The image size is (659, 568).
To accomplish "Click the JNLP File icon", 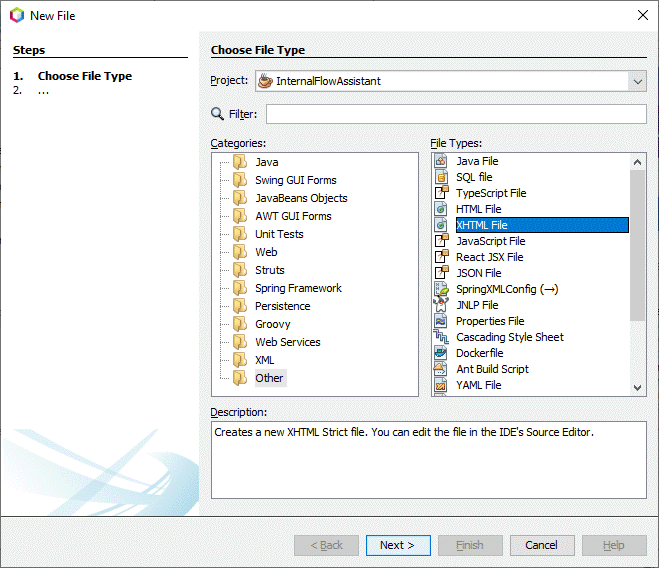I will click(x=441, y=305).
